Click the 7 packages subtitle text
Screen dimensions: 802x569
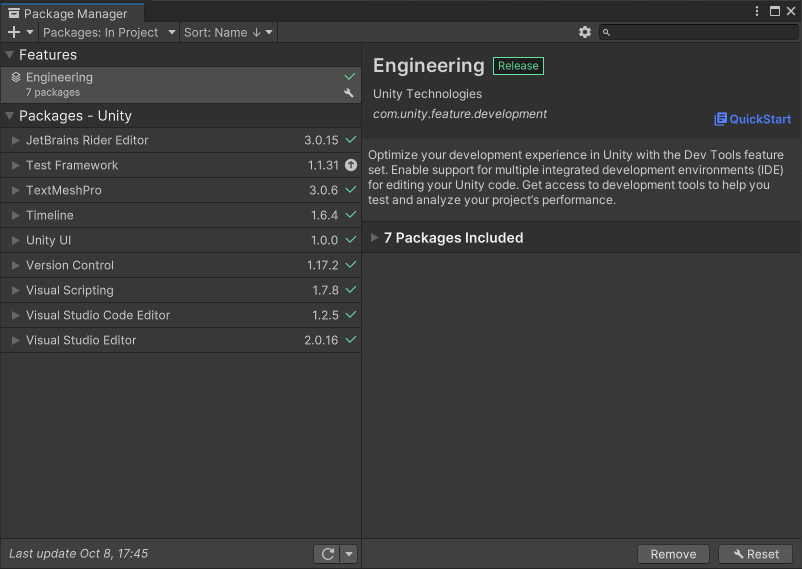[x=53, y=93]
